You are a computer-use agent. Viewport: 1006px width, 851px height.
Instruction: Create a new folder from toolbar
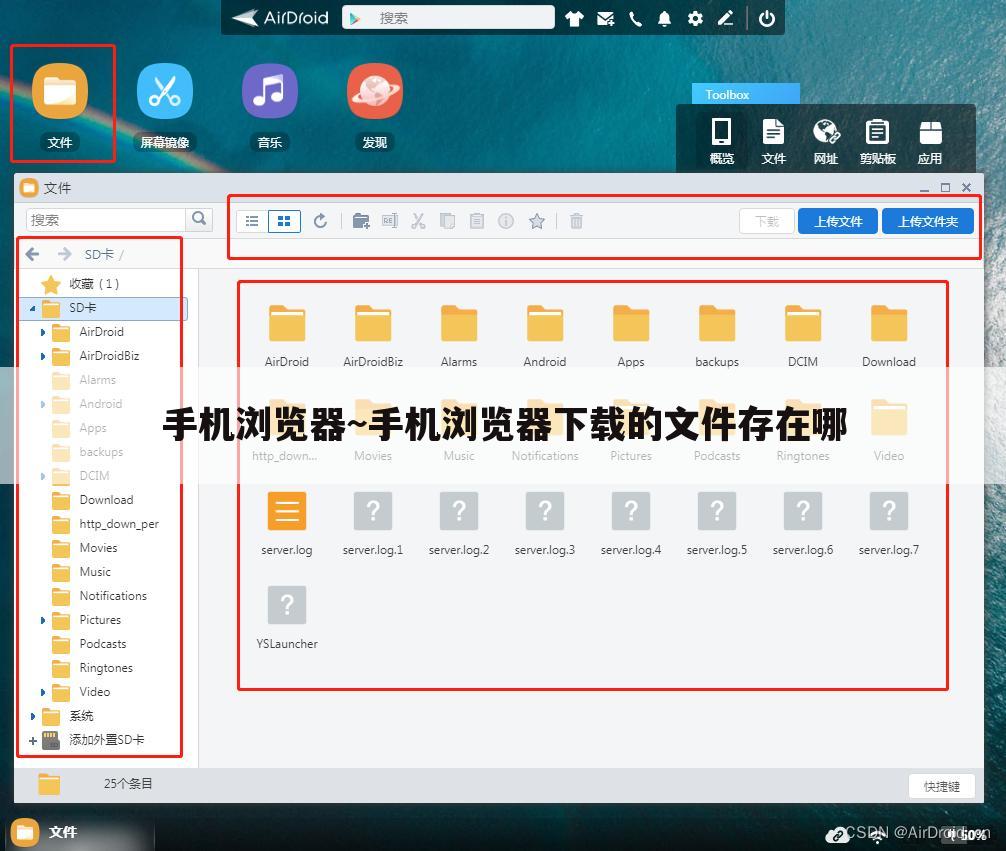pos(361,221)
